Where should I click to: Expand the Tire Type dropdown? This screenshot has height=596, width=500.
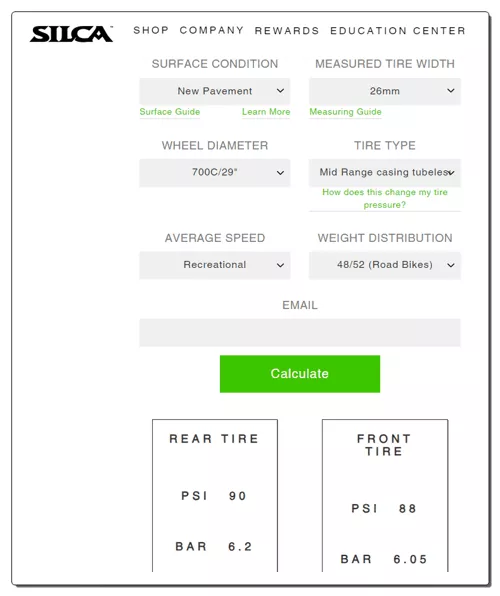385,173
